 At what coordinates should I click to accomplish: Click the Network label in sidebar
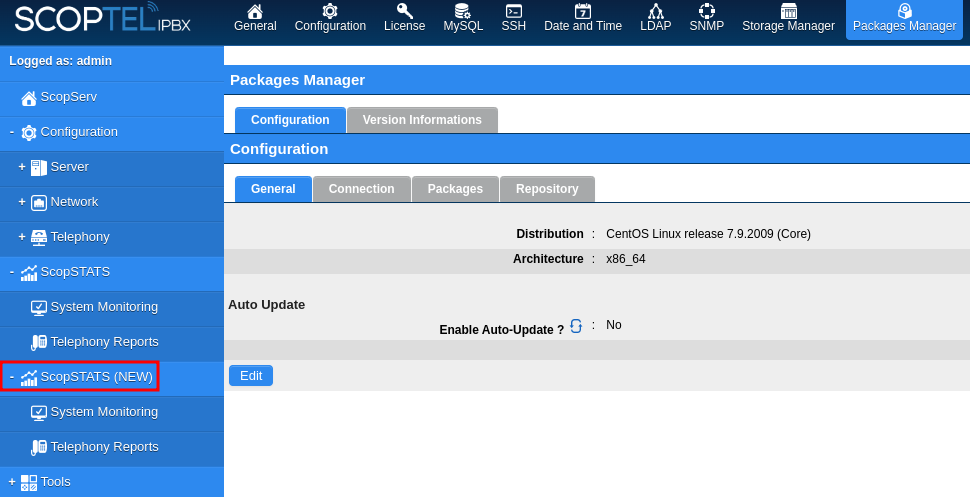74,202
